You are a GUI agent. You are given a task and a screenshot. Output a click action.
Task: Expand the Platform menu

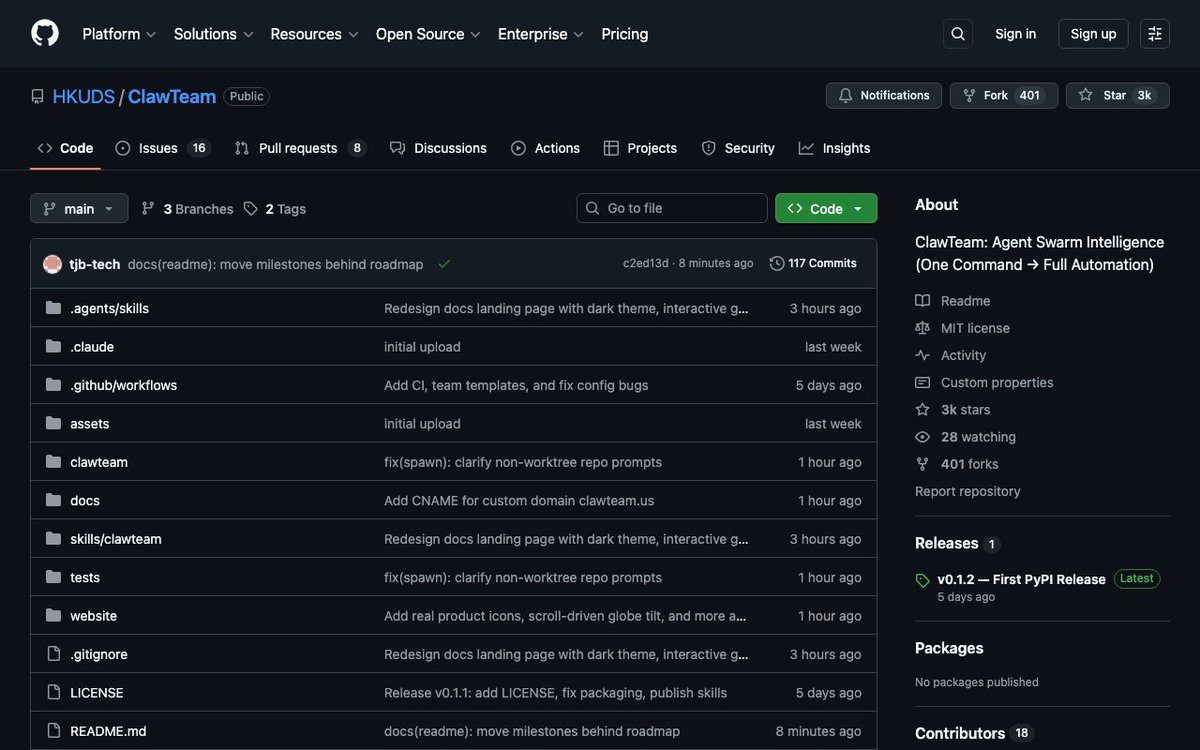[x=119, y=34]
